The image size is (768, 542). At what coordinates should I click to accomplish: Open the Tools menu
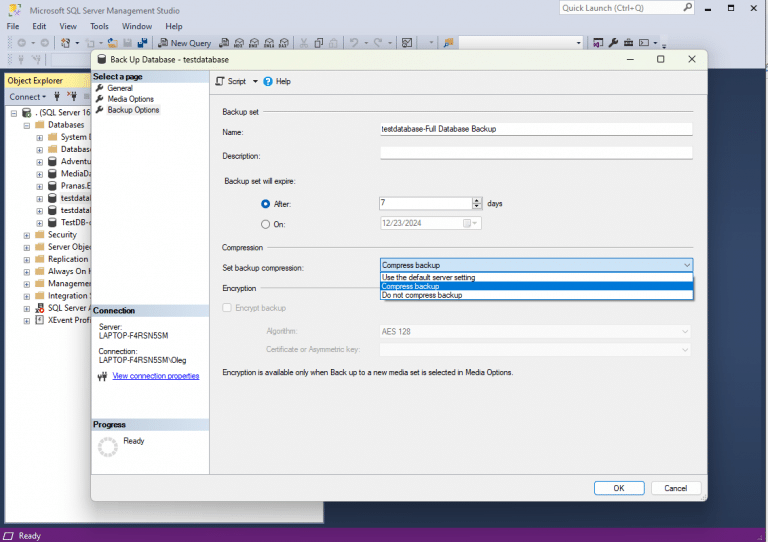[99, 26]
